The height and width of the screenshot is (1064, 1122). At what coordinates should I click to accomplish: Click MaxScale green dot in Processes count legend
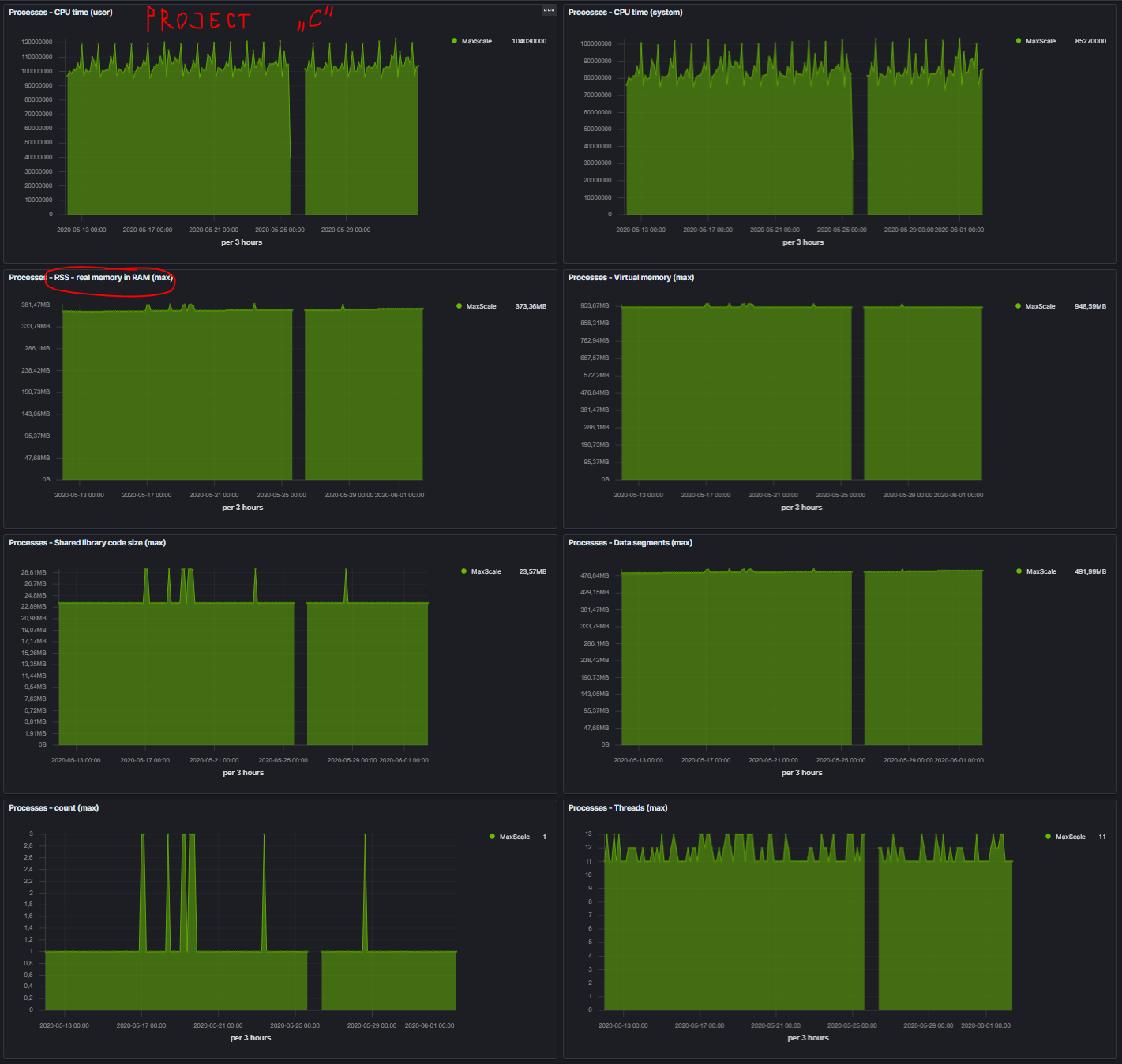click(492, 837)
